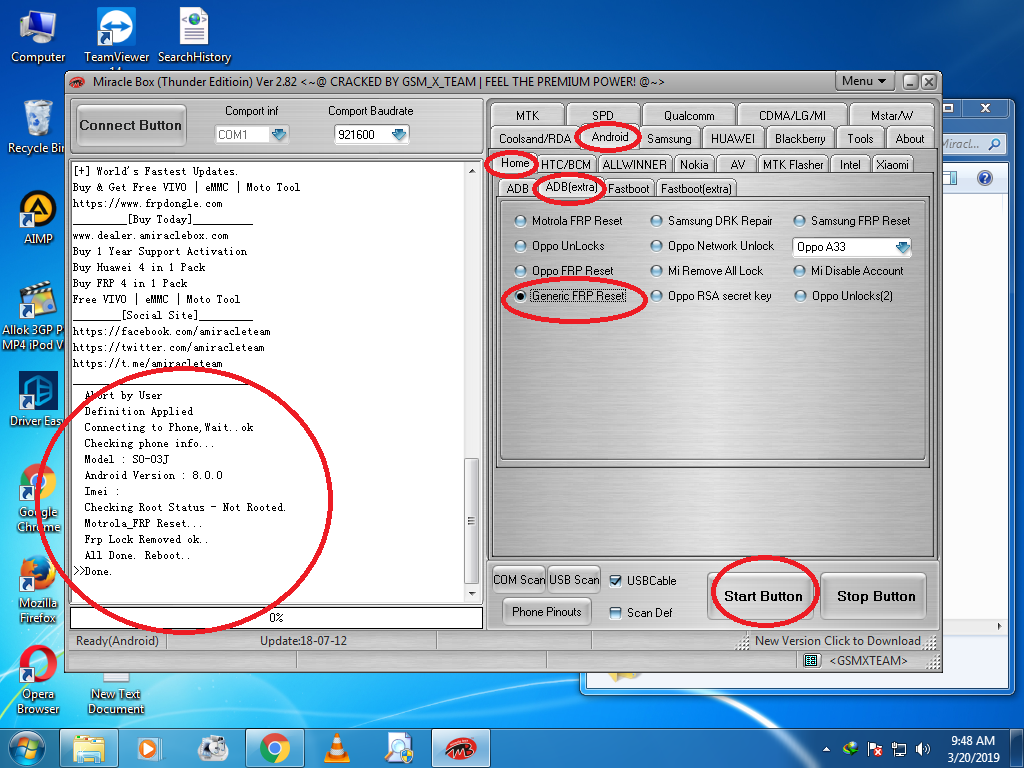The height and width of the screenshot is (768, 1024).
Task: Click the Windows Start orb
Action: [26, 748]
